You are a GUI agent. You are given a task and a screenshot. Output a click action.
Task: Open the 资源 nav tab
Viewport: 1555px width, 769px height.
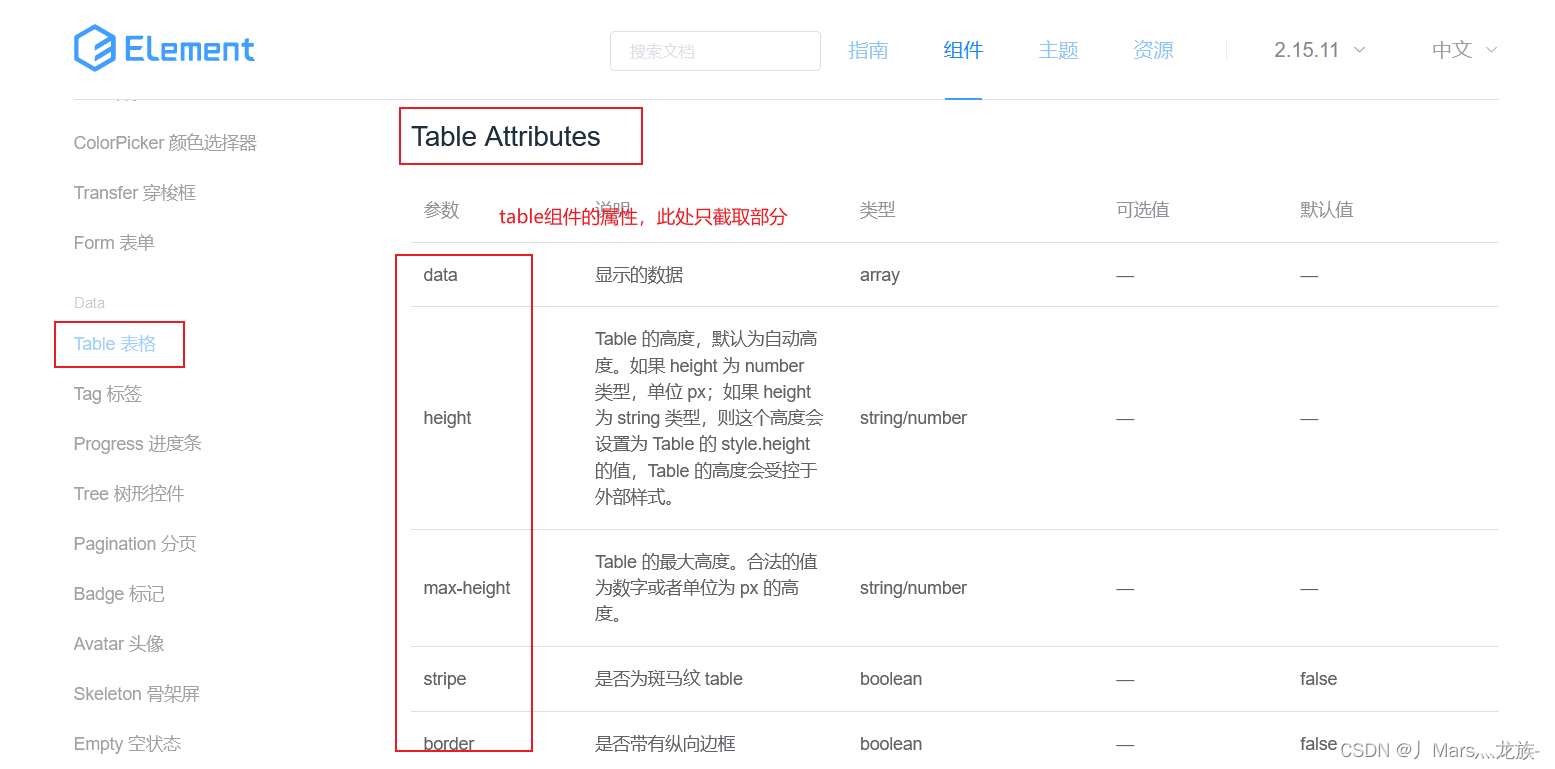1153,50
